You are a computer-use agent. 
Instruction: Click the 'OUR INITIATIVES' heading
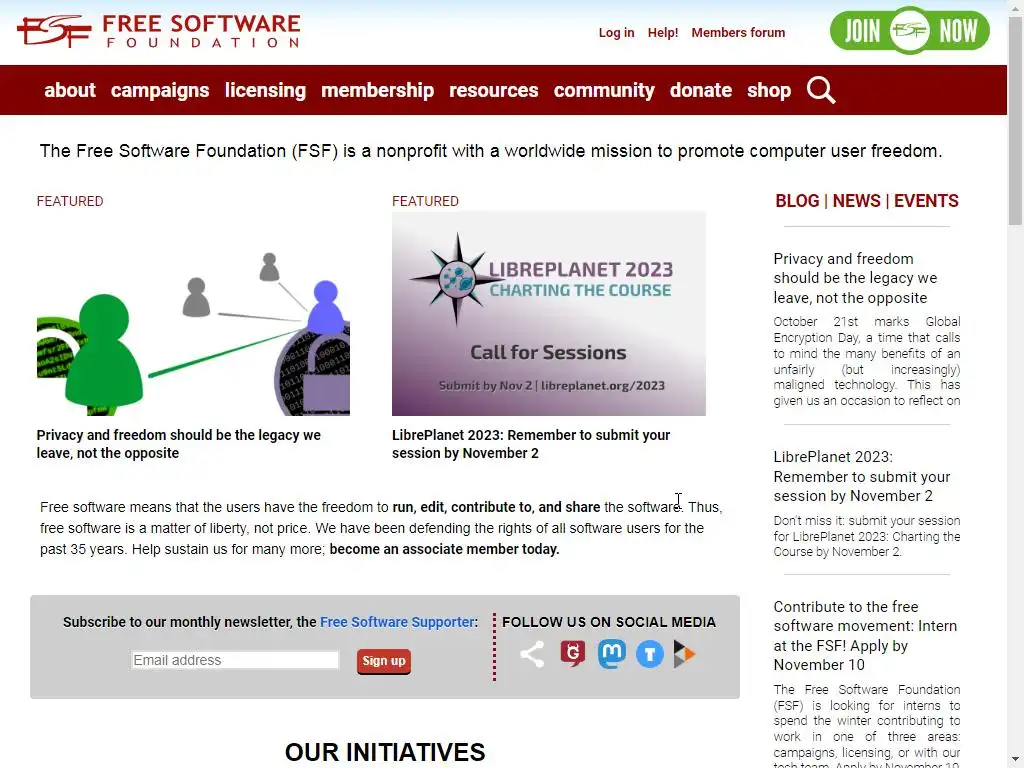pos(385,752)
